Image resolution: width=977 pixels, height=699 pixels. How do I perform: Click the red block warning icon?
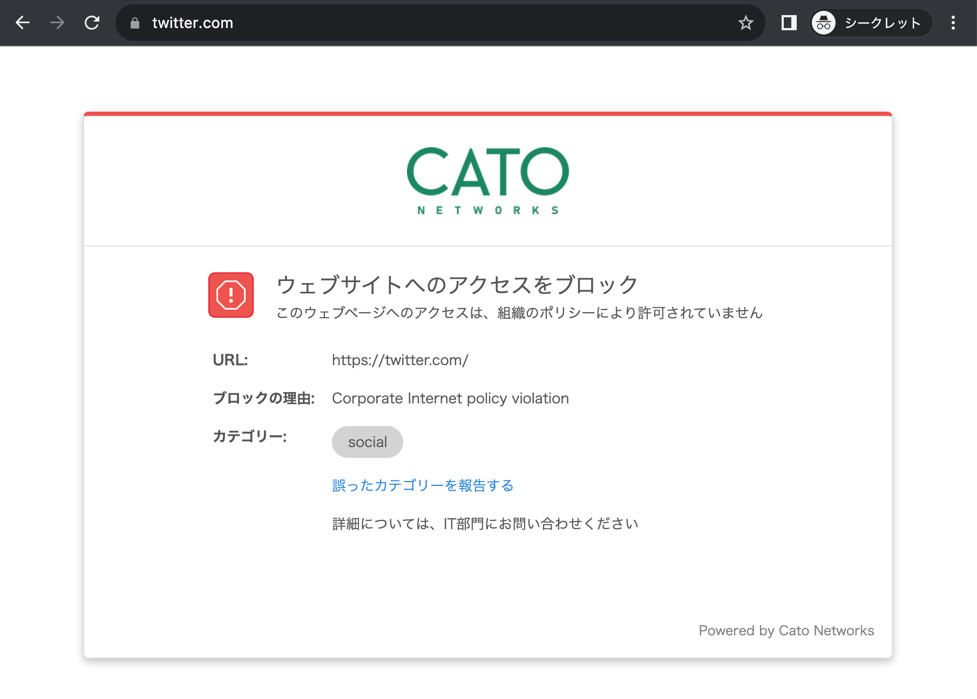[x=231, y=295]
